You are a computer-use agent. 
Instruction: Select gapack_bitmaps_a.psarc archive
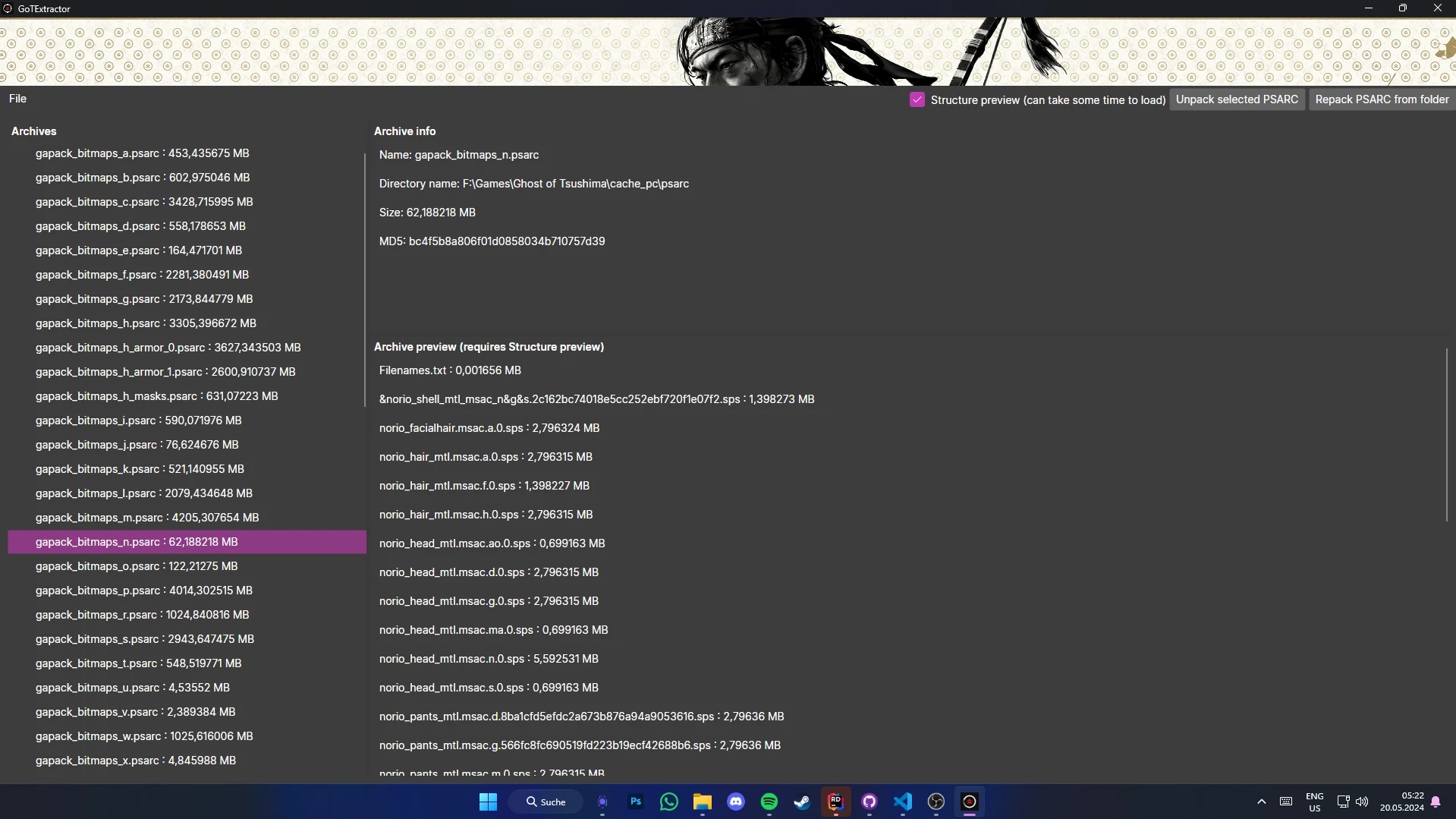tap(187, 153)
